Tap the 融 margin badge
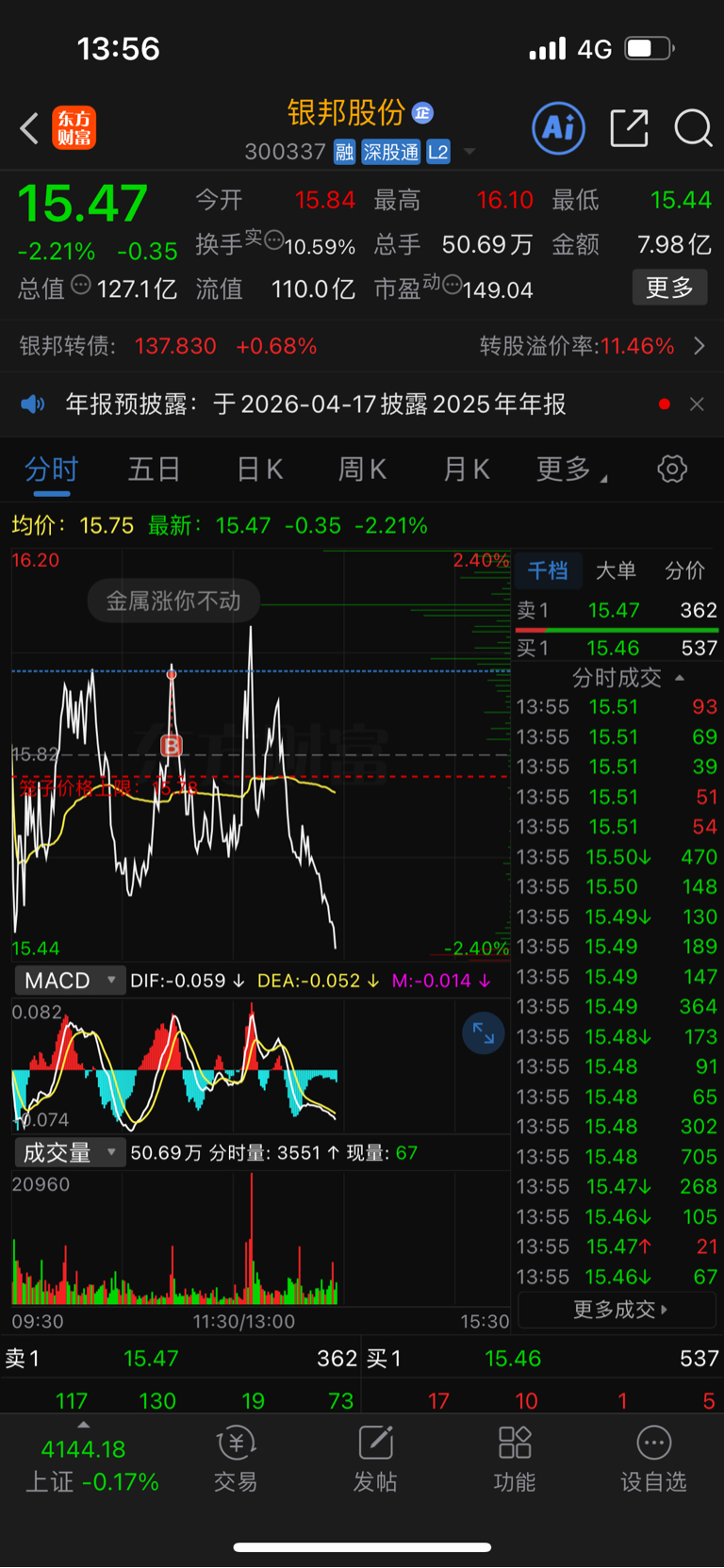The height and width of the screenshot is (1568, 724). (x=345, y=152)
